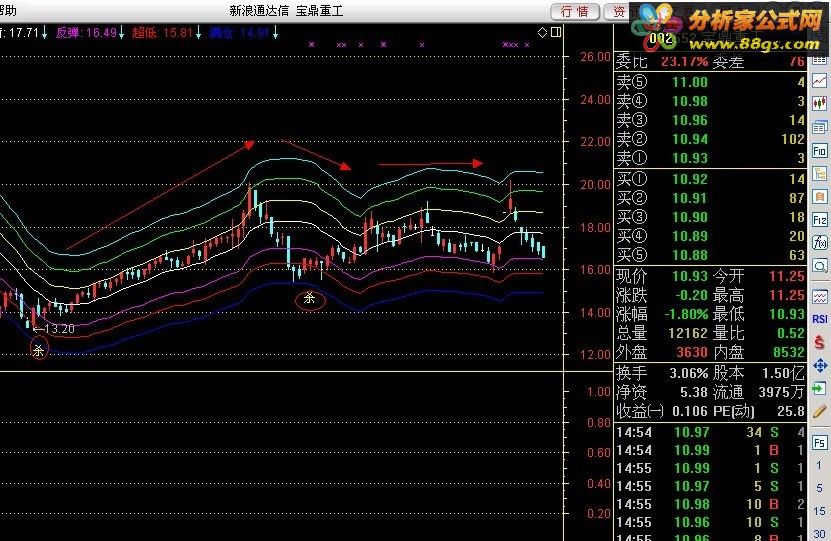The image size is (831, 541).
Task: Select the 卖③ 10.96 ask row
Action: [x=710, y=120]
